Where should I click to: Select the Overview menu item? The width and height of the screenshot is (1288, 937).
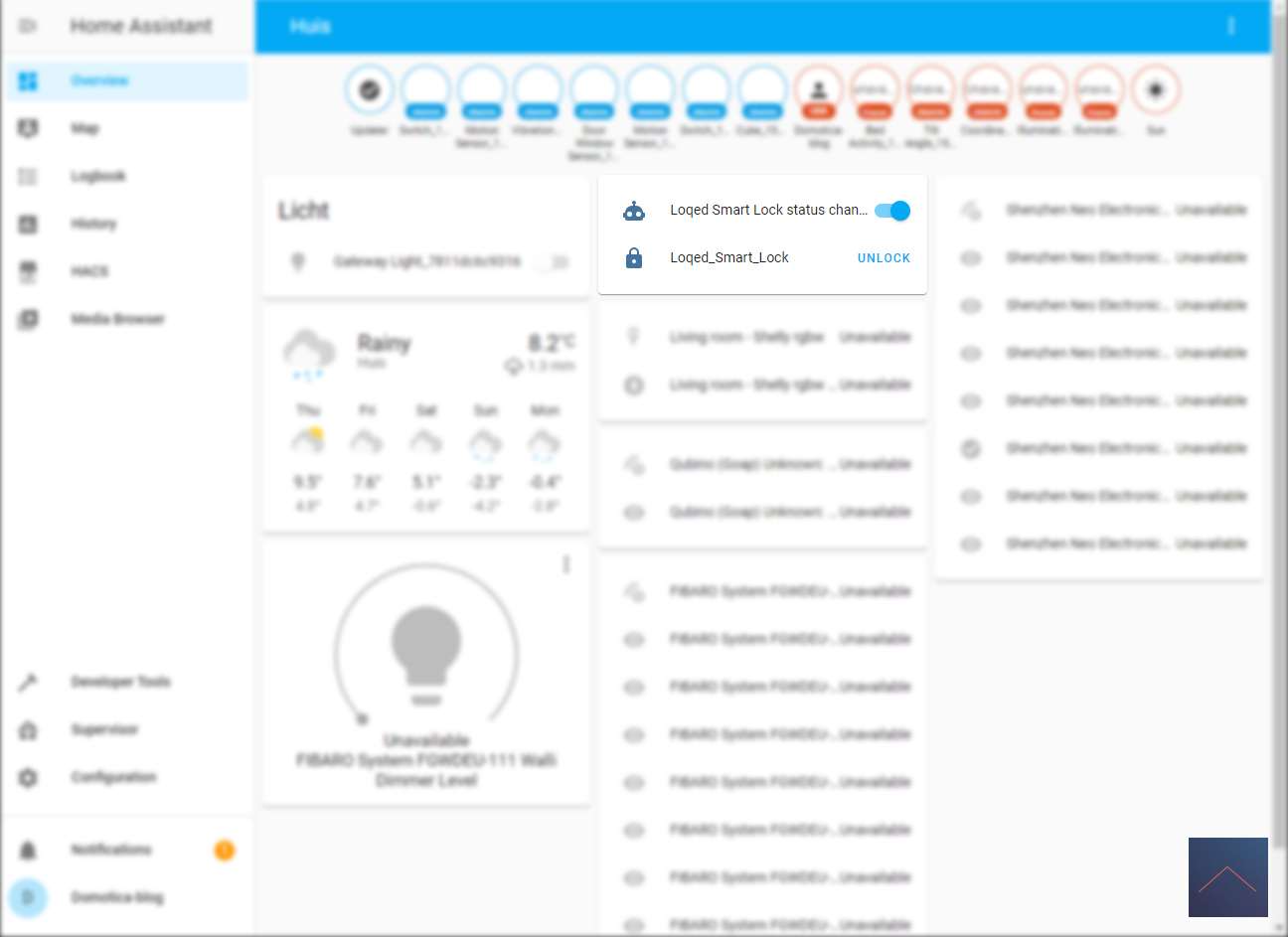99,80
